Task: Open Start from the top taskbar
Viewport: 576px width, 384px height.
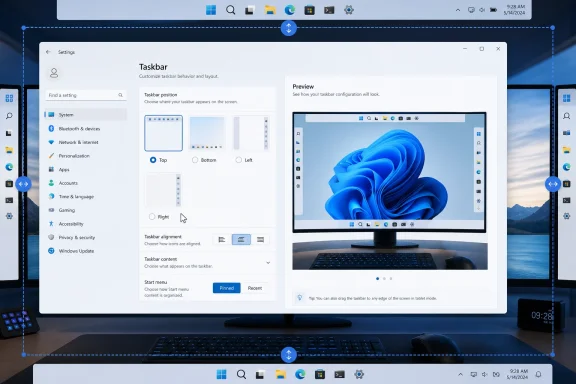Action: [211, 10]
